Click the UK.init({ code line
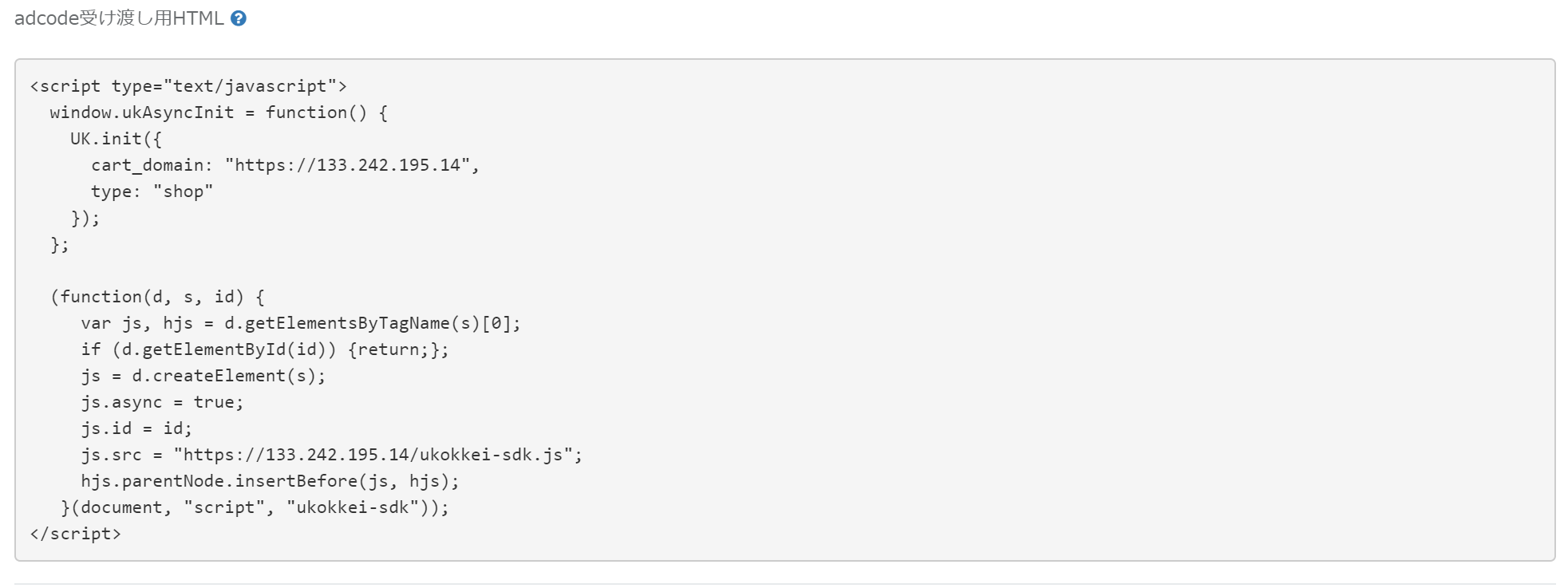The image size is (1568, 588). (116, 139)
